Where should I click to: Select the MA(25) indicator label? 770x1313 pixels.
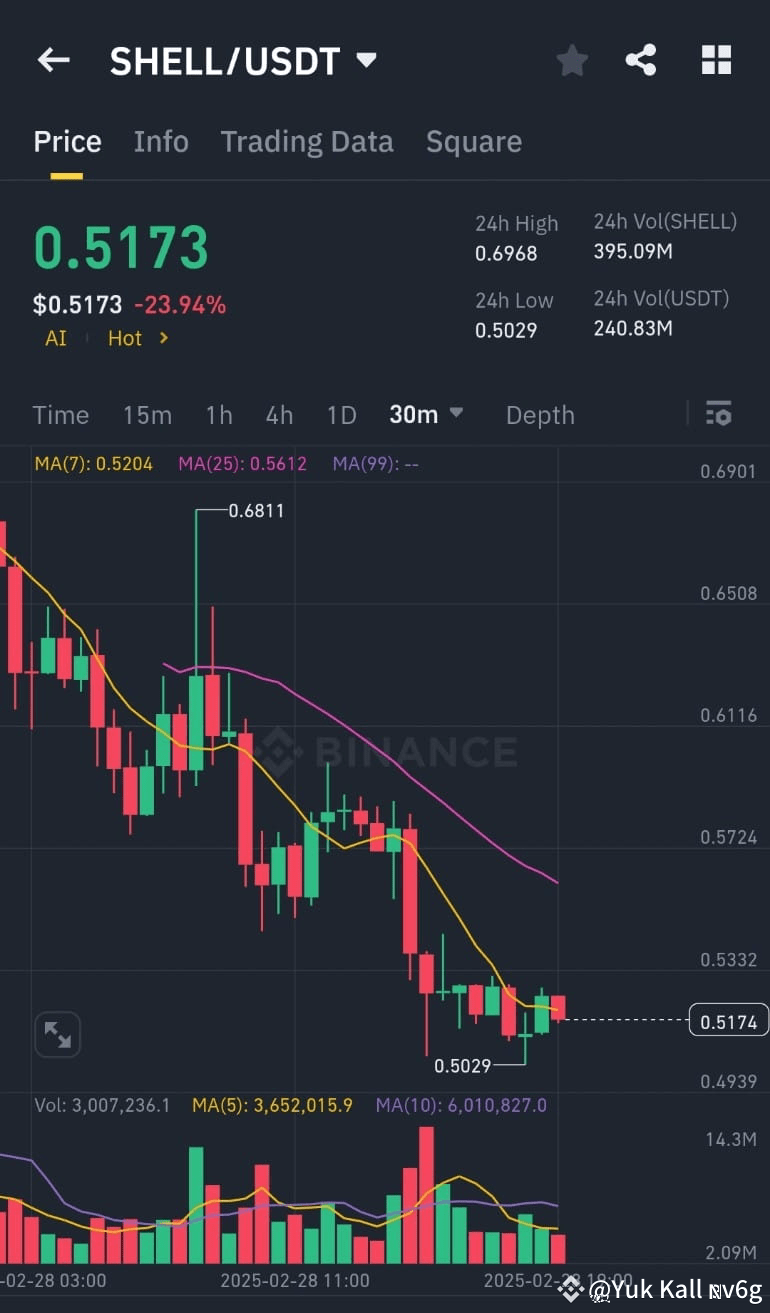click(242, 463)
